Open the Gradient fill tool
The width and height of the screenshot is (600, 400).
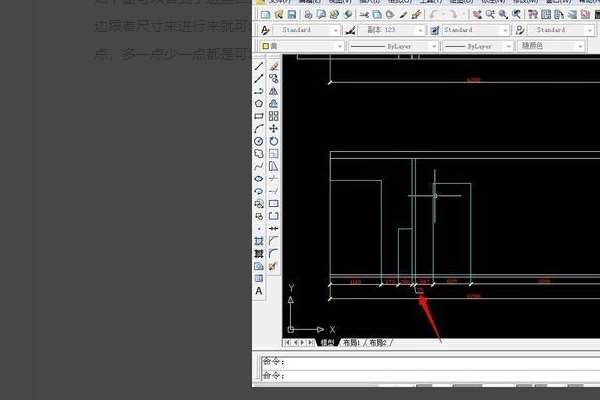[x=259, y=253]
